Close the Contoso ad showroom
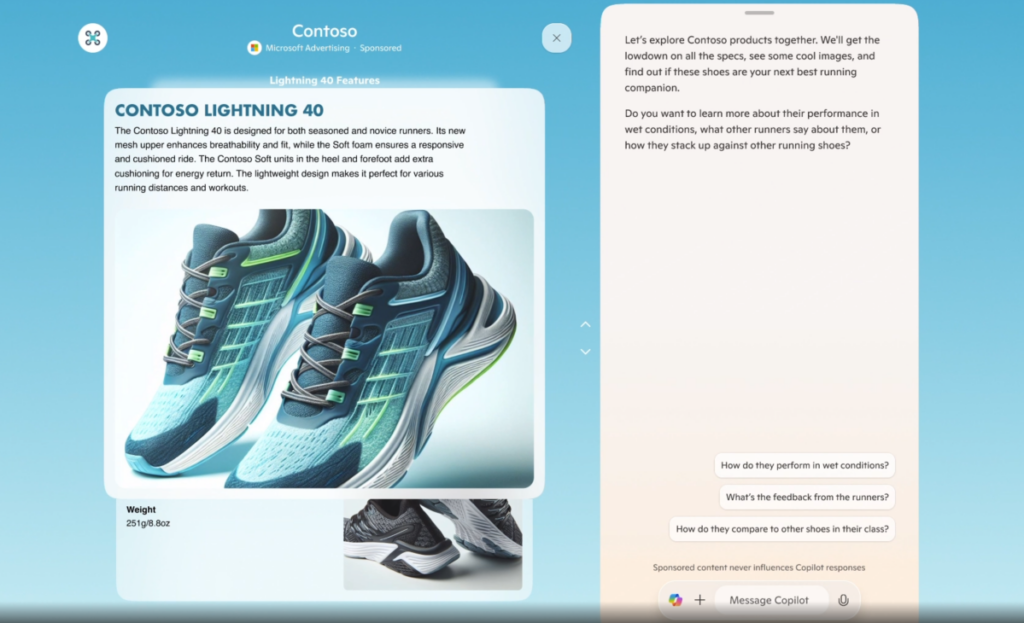Image resolution: width=1024 pixels, height=623 pixels. [x=556, y=38]
